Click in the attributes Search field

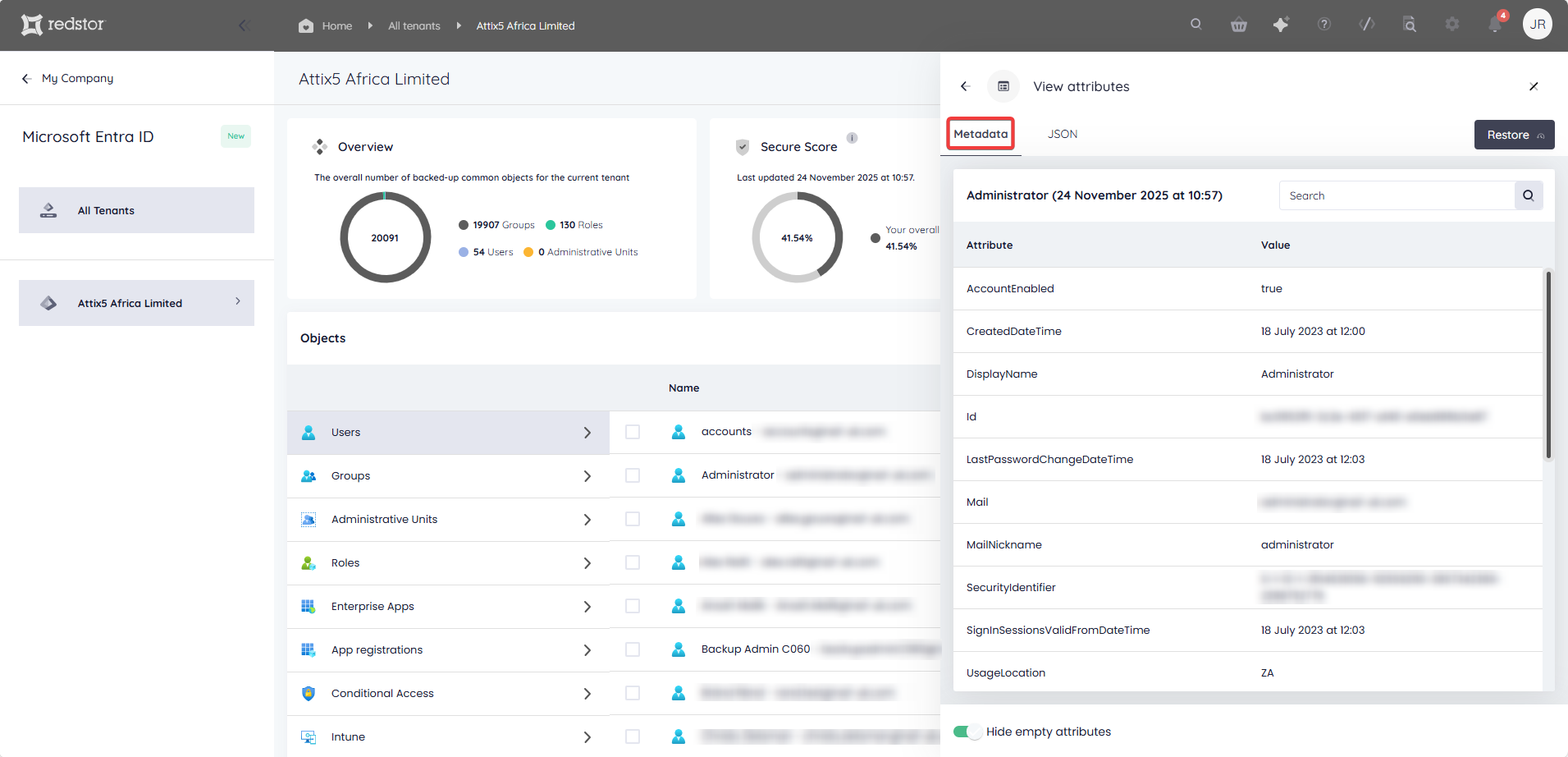click(1397, 195)
